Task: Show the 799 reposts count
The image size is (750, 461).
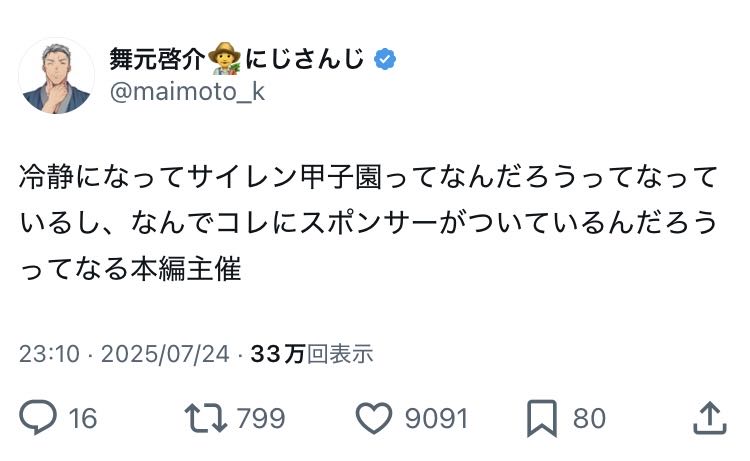Action: point(261,418)
